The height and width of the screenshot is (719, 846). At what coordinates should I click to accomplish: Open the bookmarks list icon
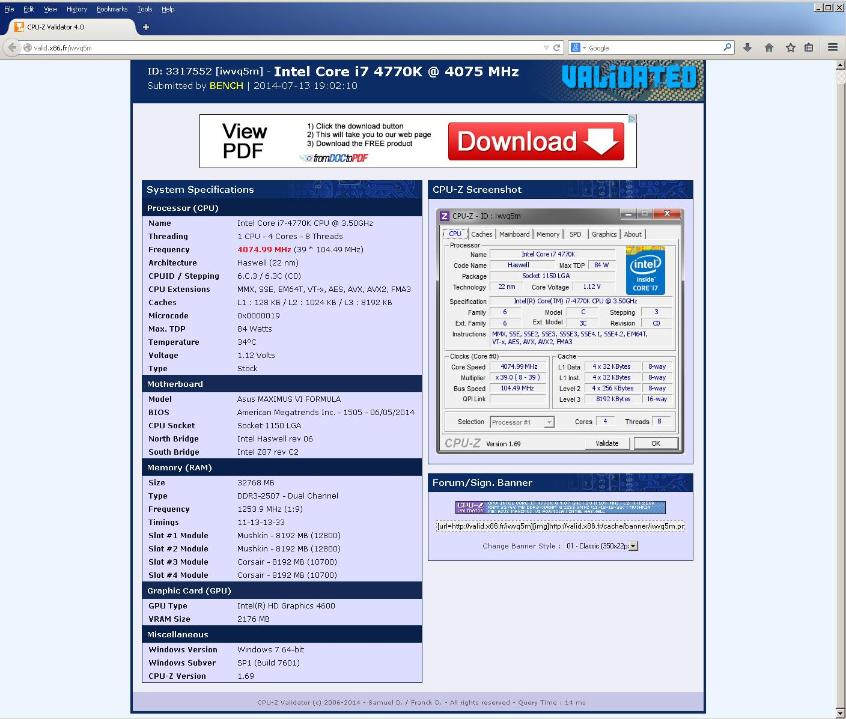click(x=809, y=47)
